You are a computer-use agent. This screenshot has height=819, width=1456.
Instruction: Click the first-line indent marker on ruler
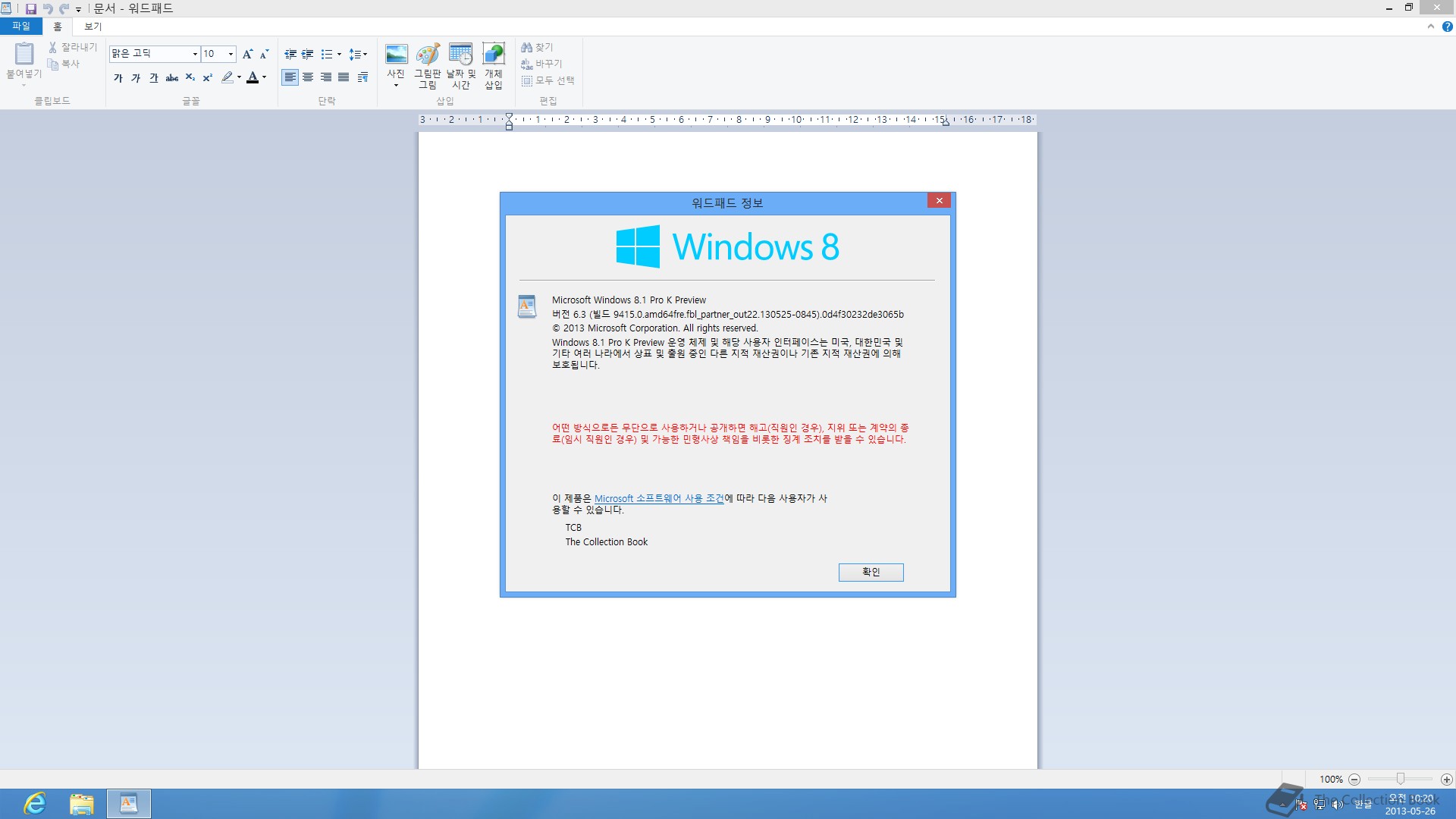click(509, 116)
